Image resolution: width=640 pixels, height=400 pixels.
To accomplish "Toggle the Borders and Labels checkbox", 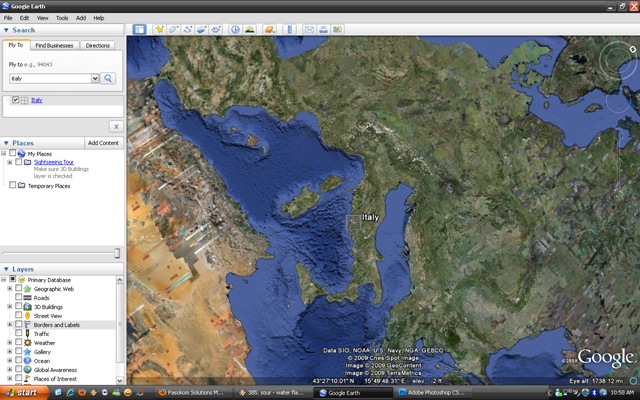I will [18, 324].
